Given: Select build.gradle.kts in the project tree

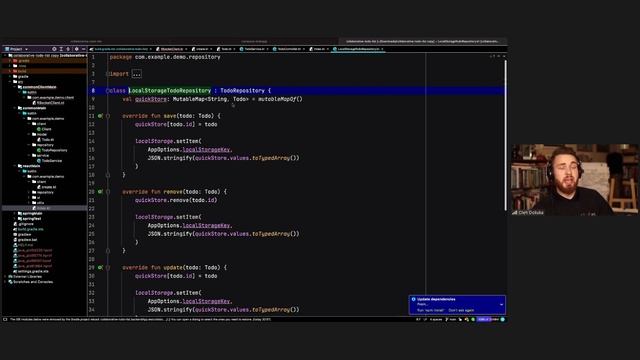Looking at the screenshot, I should point(31,229).
